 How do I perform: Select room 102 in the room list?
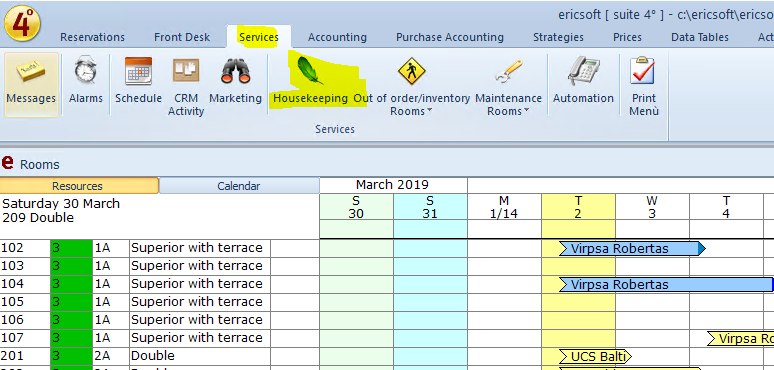point(25,248)
